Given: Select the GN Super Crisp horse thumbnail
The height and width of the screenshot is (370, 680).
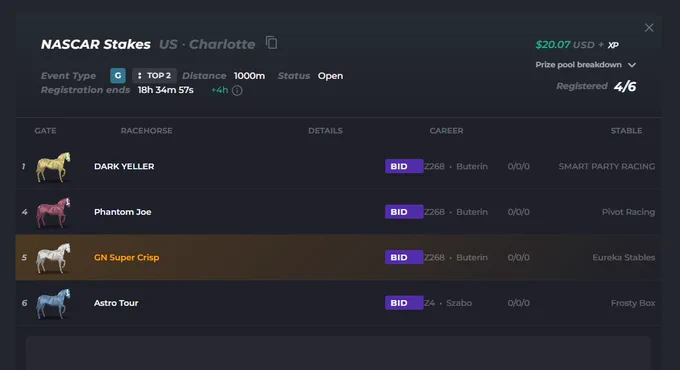Looking at the screenshot, I should point(53,258).
